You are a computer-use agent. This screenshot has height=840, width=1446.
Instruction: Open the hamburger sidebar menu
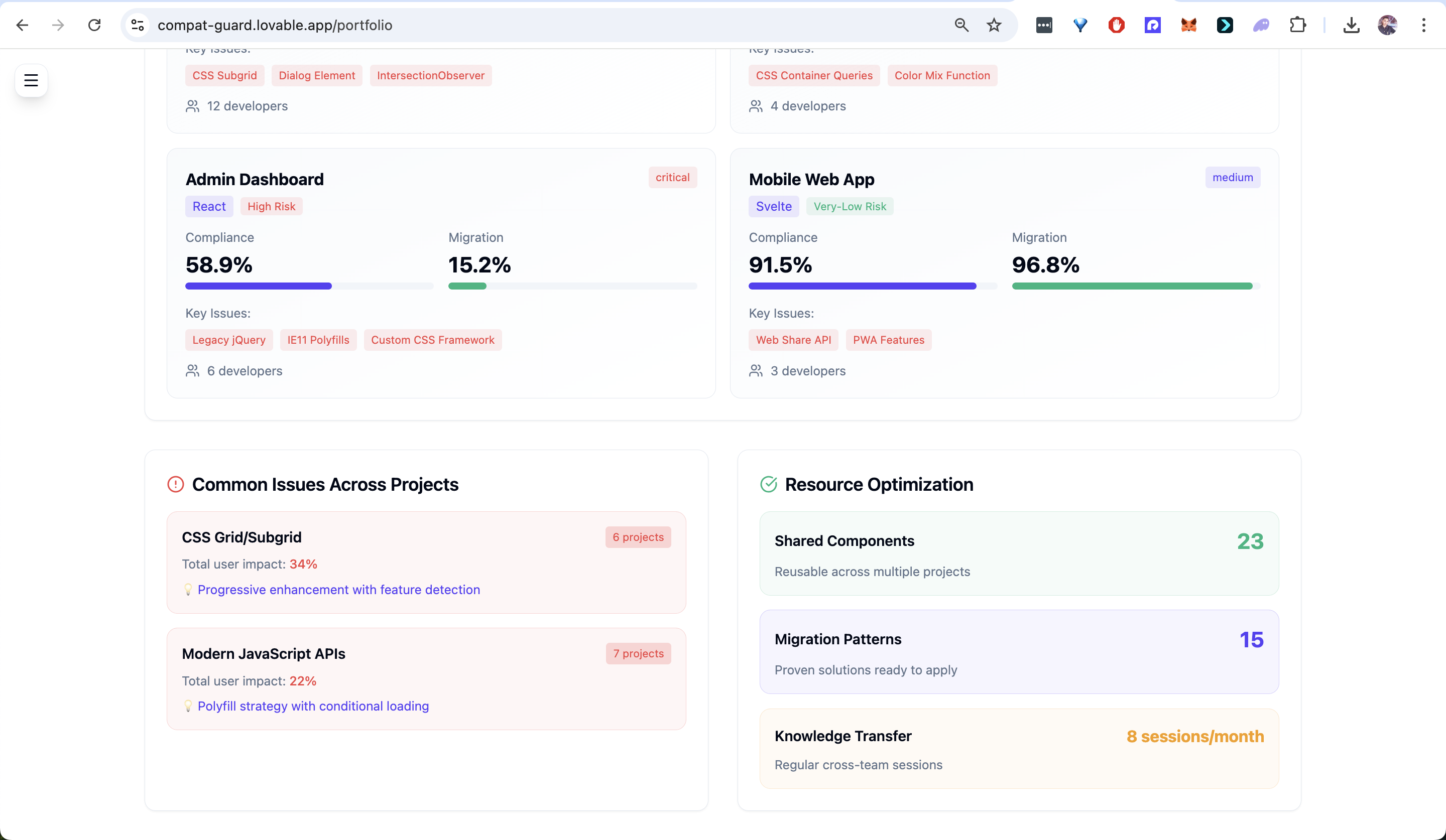31,80
